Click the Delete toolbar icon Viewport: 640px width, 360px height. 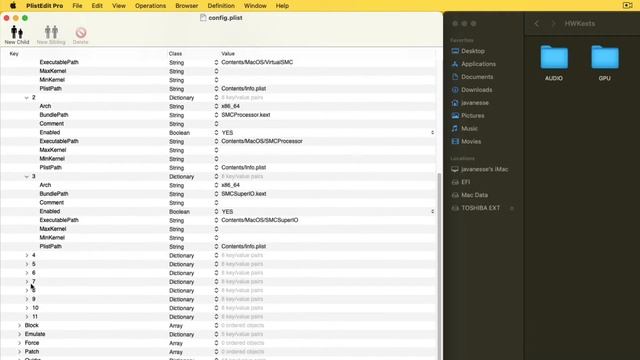[80, 35]
